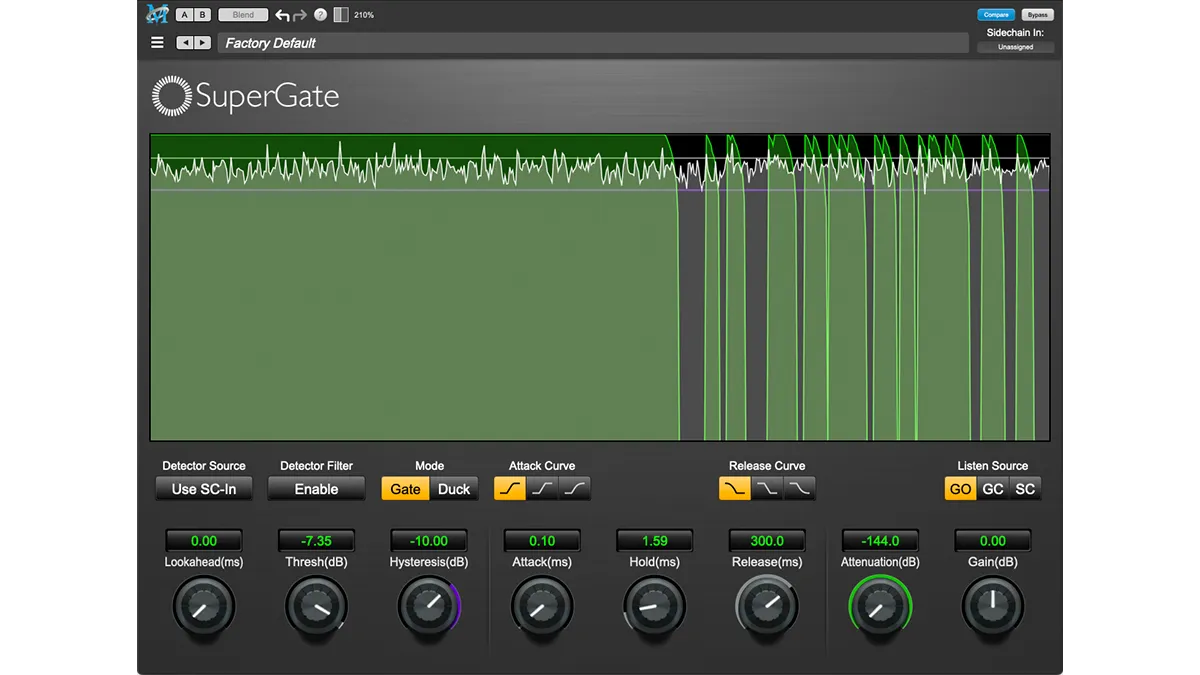This screenshot has height=675, width=1200.
Task: Select Gate mode
Action: click(405, 489)
